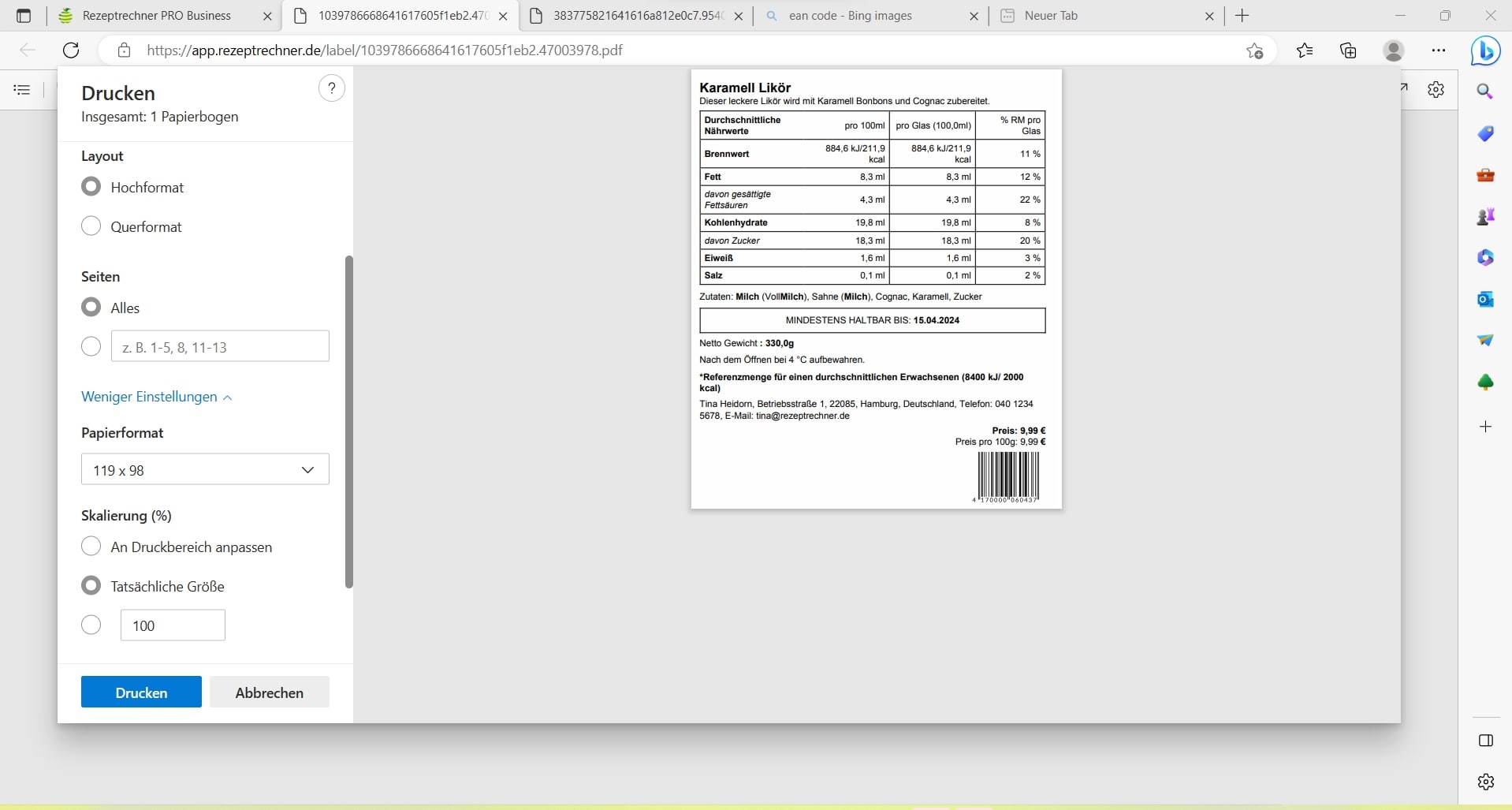Select Alles pages option

pyautogui.click(x=91, y=308)
